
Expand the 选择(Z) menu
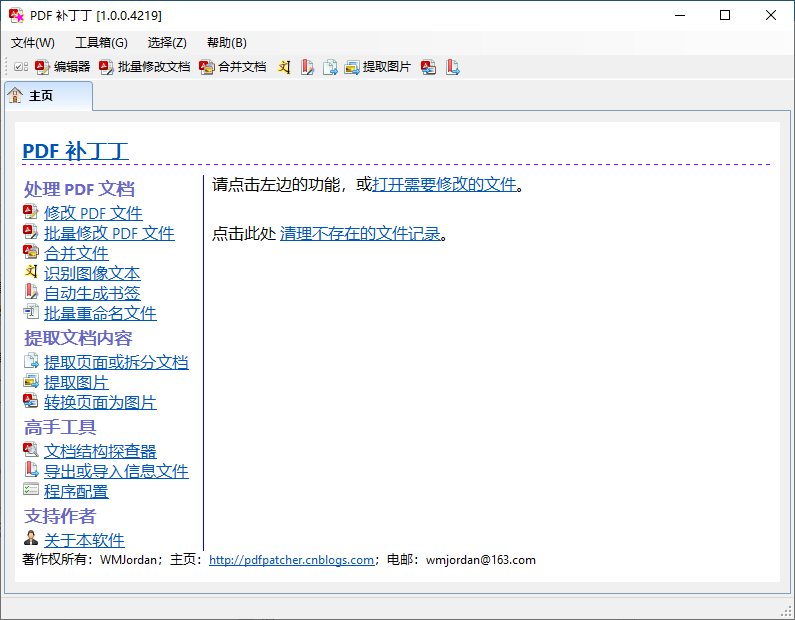click(167, 42)
